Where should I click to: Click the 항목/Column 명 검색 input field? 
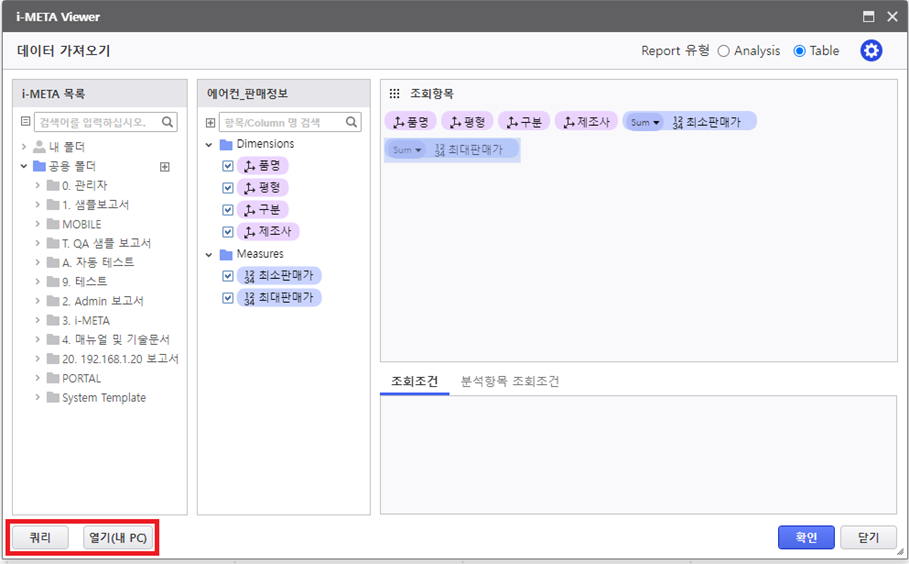pyautogui.click(x=280, y=123)
